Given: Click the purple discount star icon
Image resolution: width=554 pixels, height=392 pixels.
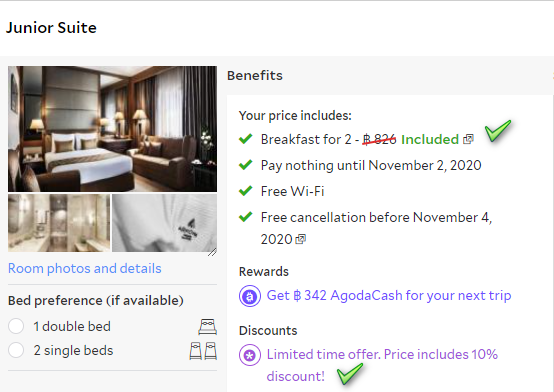Looking at the screenshot, I should pos(250,355).
